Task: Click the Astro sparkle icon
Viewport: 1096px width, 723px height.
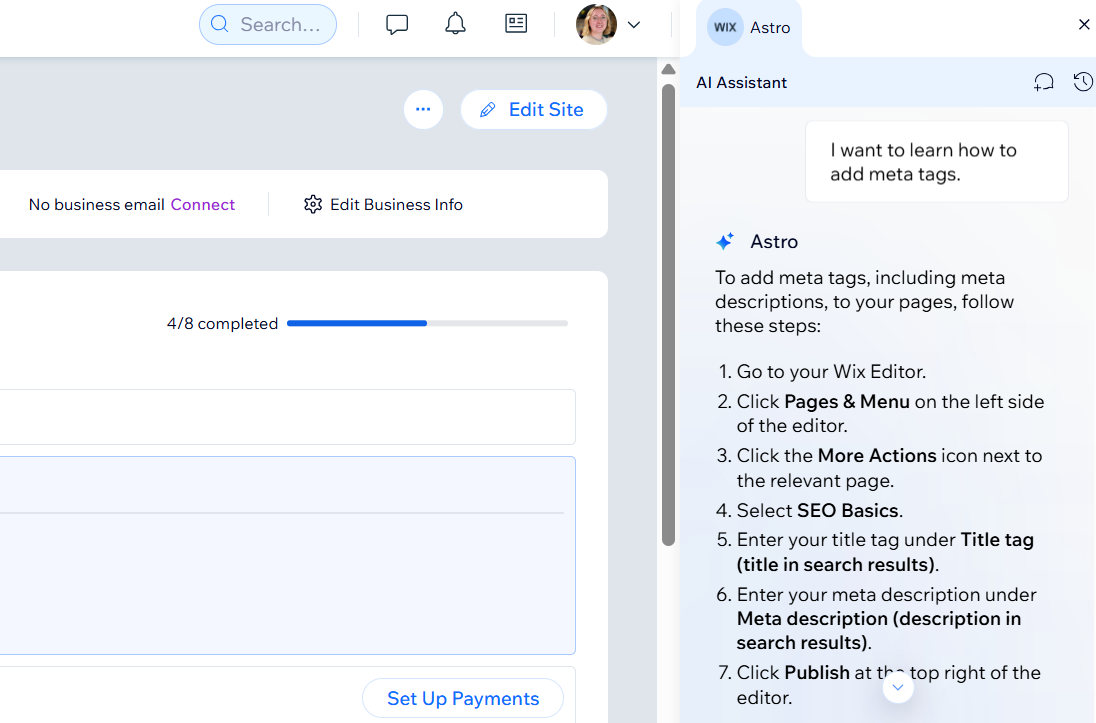Action: [x=724, y=241]
